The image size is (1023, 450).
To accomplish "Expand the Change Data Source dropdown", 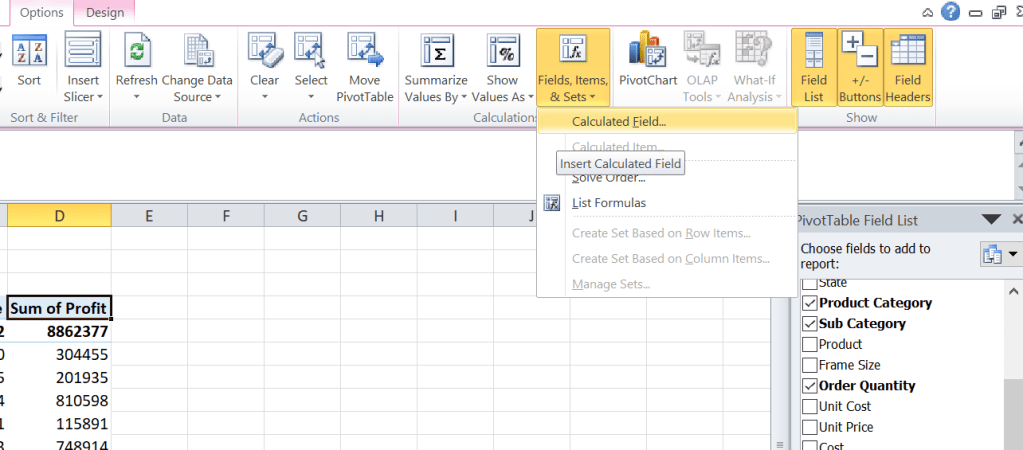I will tap(197, 97).
